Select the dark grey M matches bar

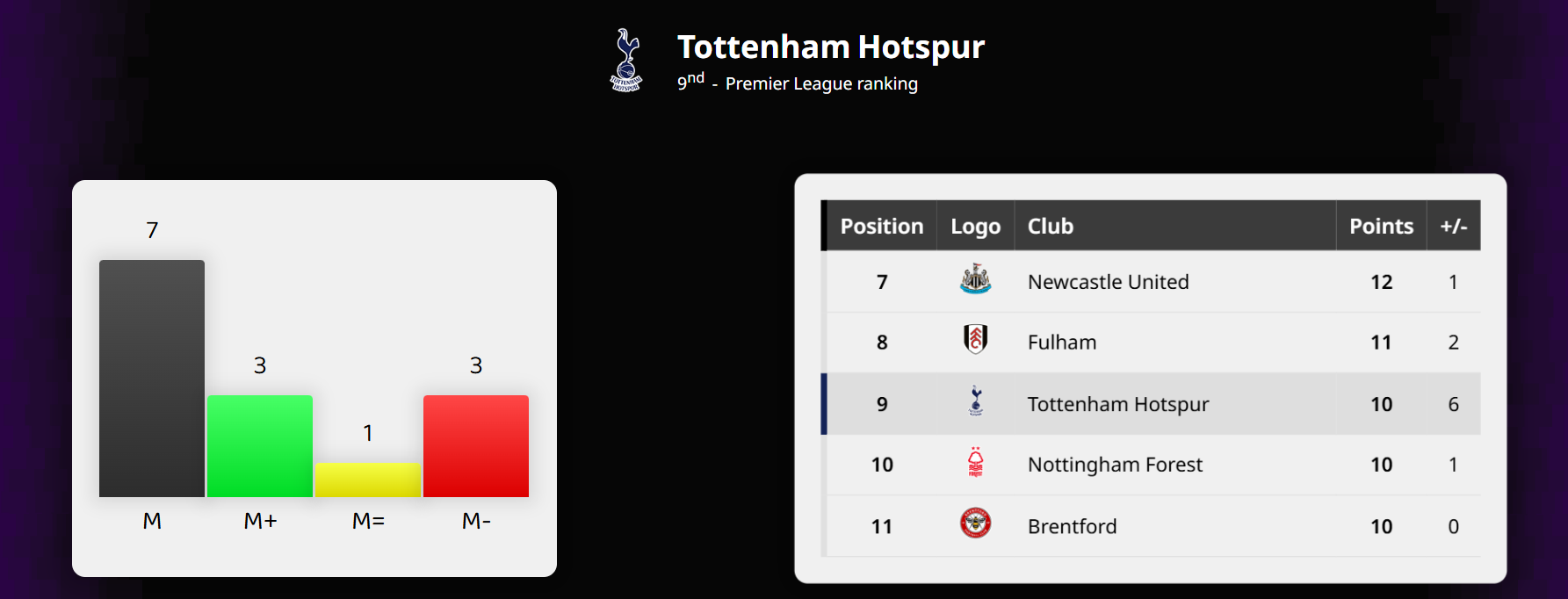(x=152, y=379)
